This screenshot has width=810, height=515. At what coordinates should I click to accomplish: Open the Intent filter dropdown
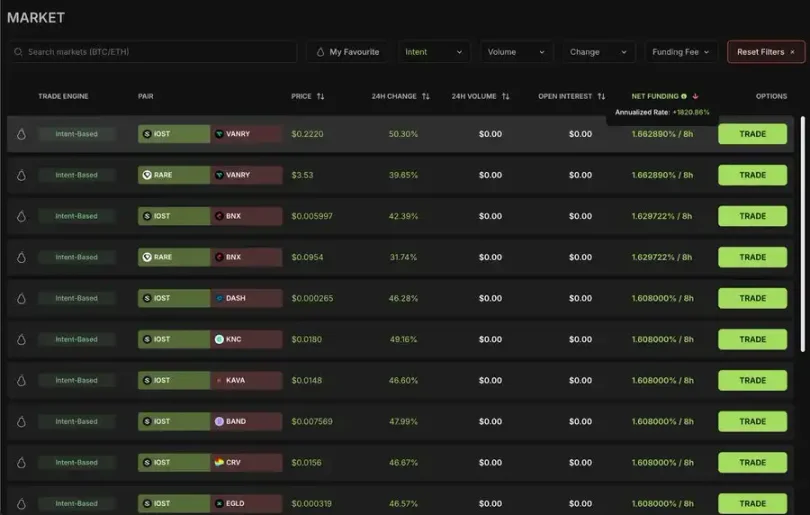434,52
